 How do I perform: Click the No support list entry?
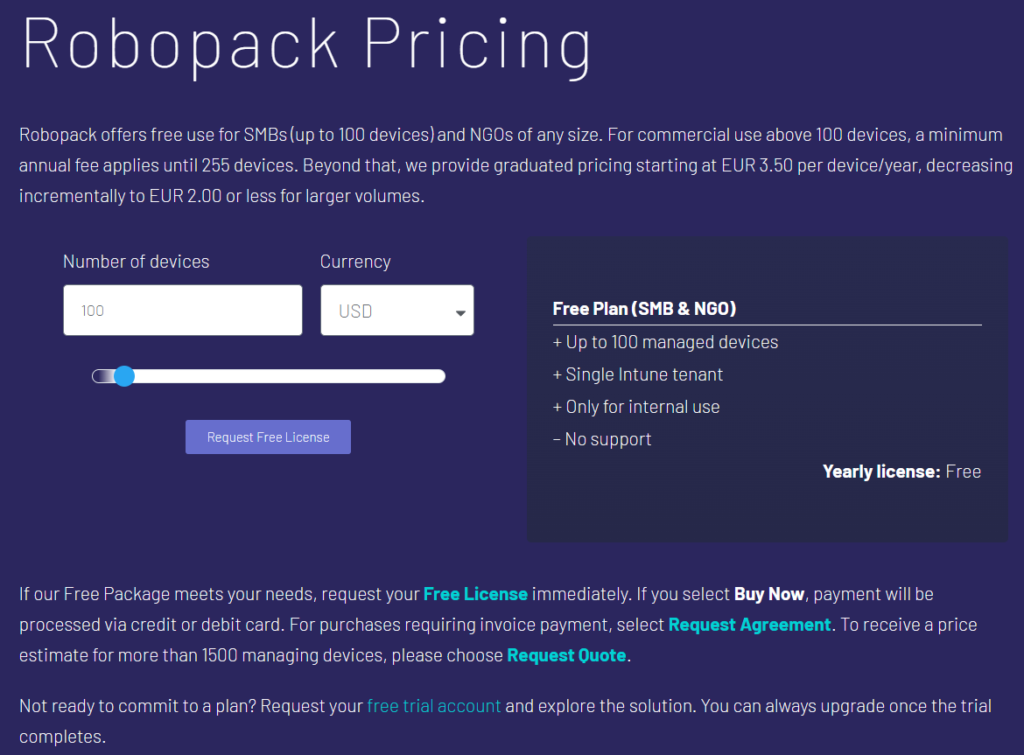602,438
